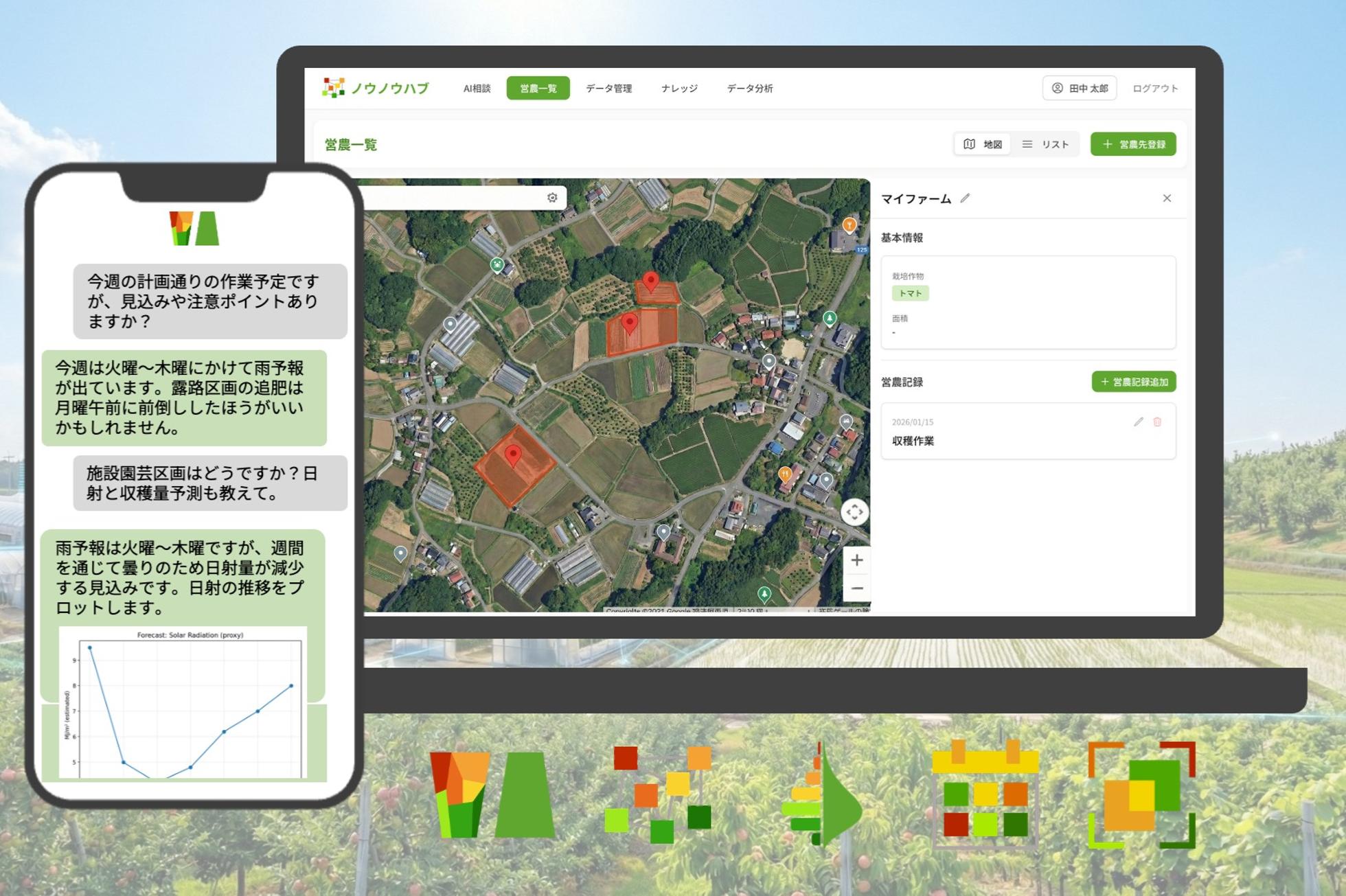Viewport: 1346px width, 896px height.
Task: Open the データ管理 tab
Action: (608, 89)
